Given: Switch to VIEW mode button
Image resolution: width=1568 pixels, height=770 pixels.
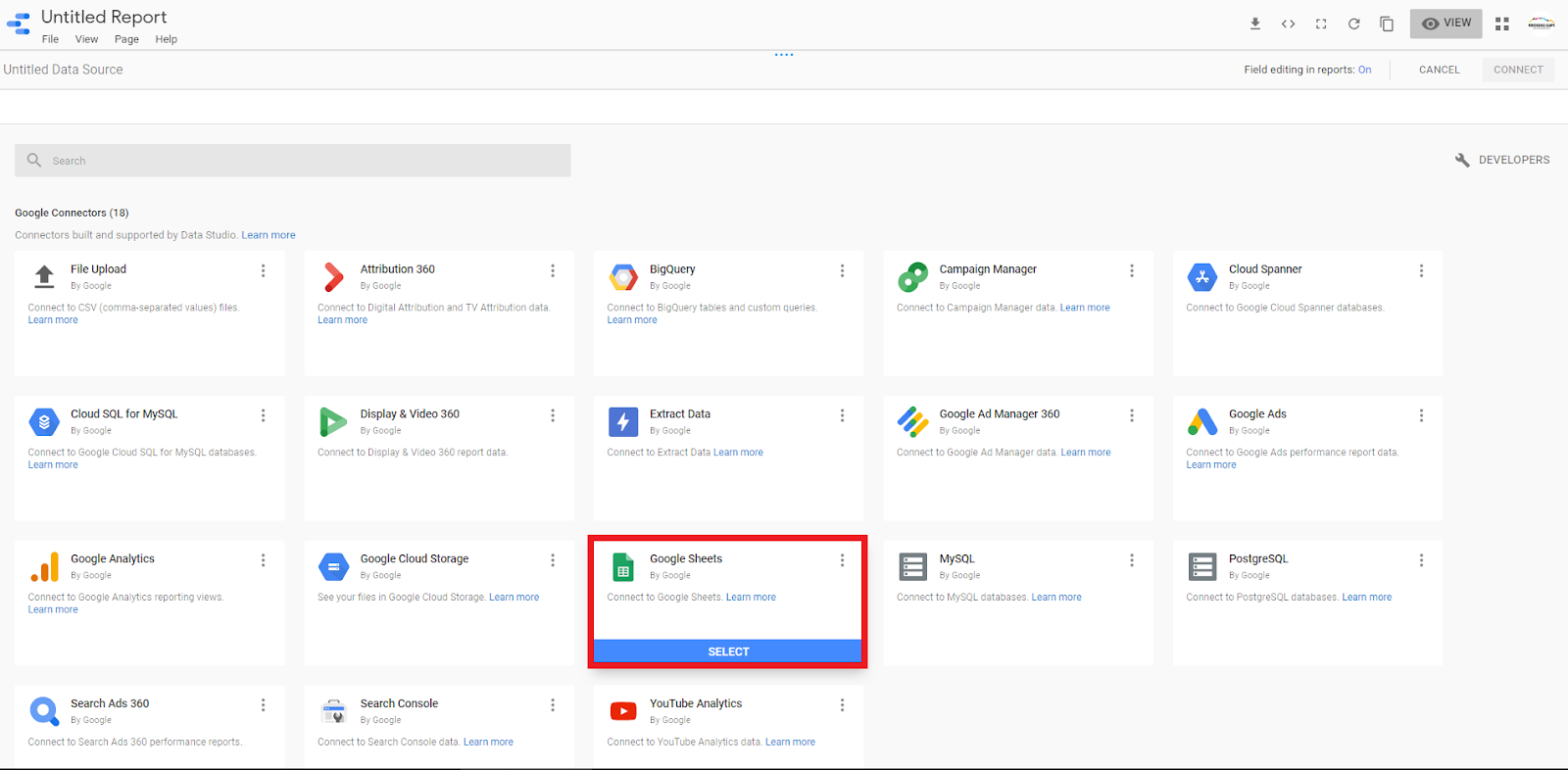Looking at the screenshot, I should point(1446,24).
